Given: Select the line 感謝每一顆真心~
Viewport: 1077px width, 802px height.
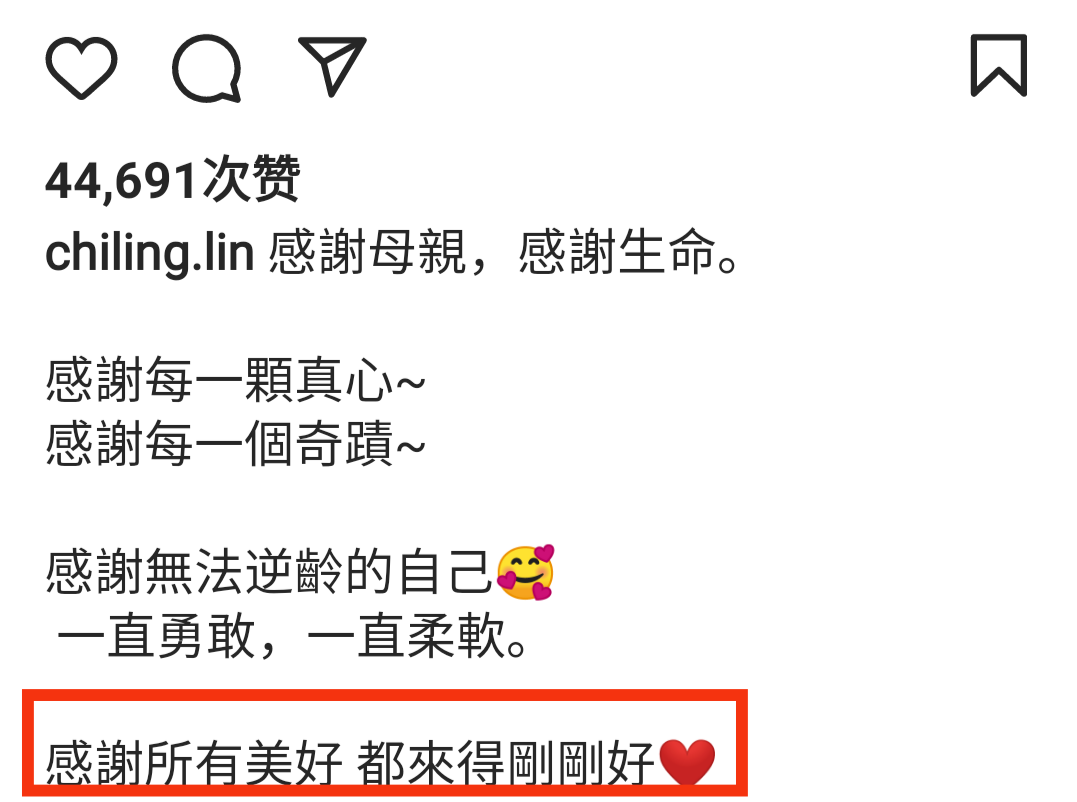Looking at the screenshot, I should point(235,380).
